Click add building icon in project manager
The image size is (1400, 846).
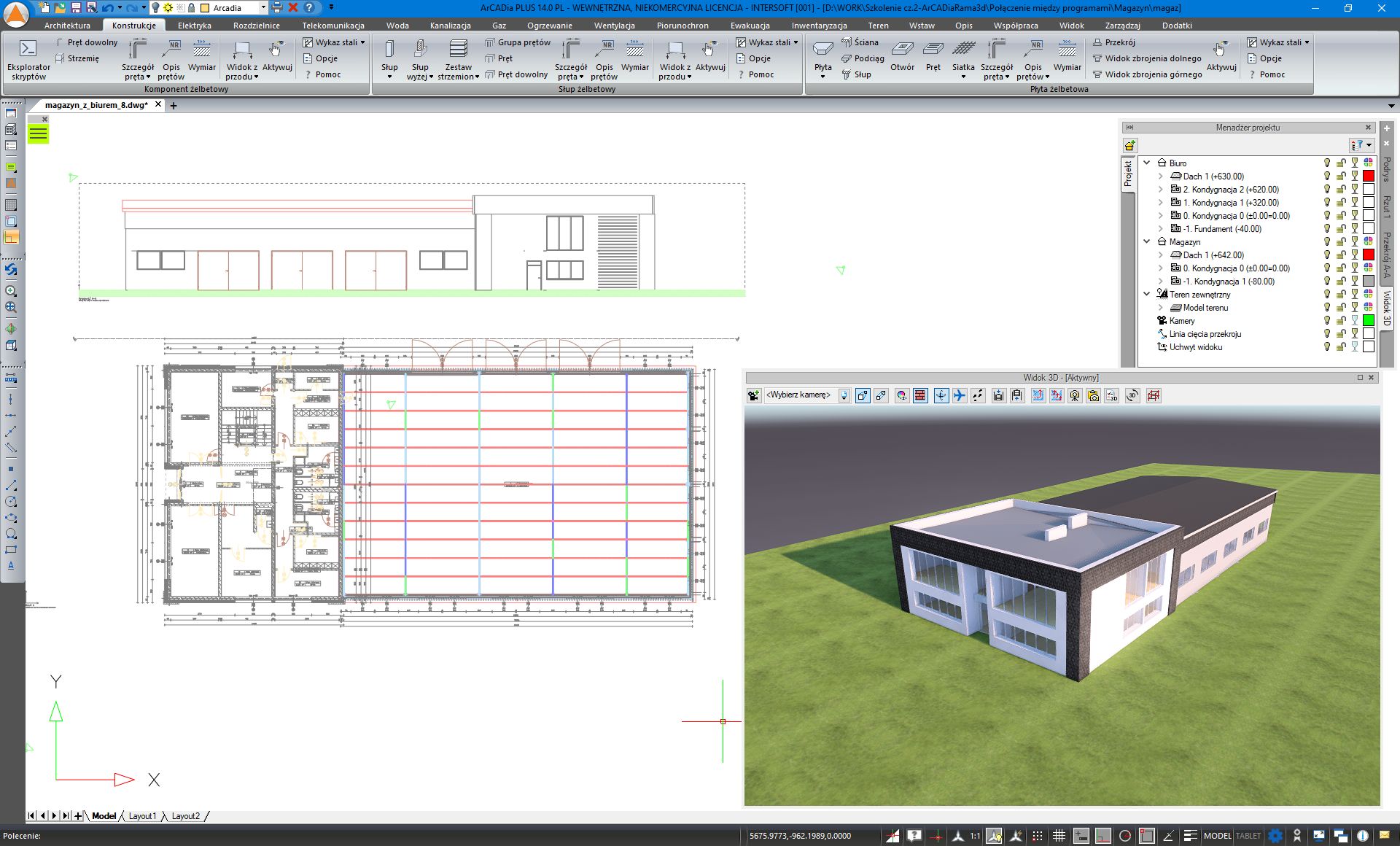[1130, 145]
